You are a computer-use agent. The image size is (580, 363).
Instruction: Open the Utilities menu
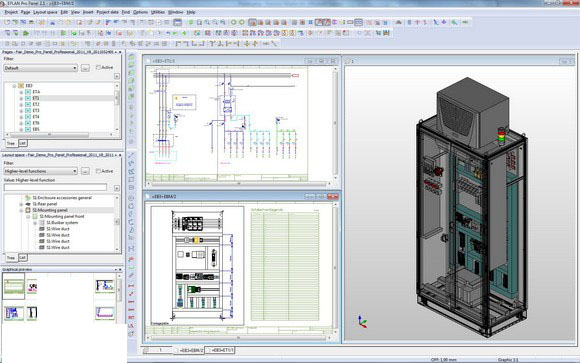158,12
